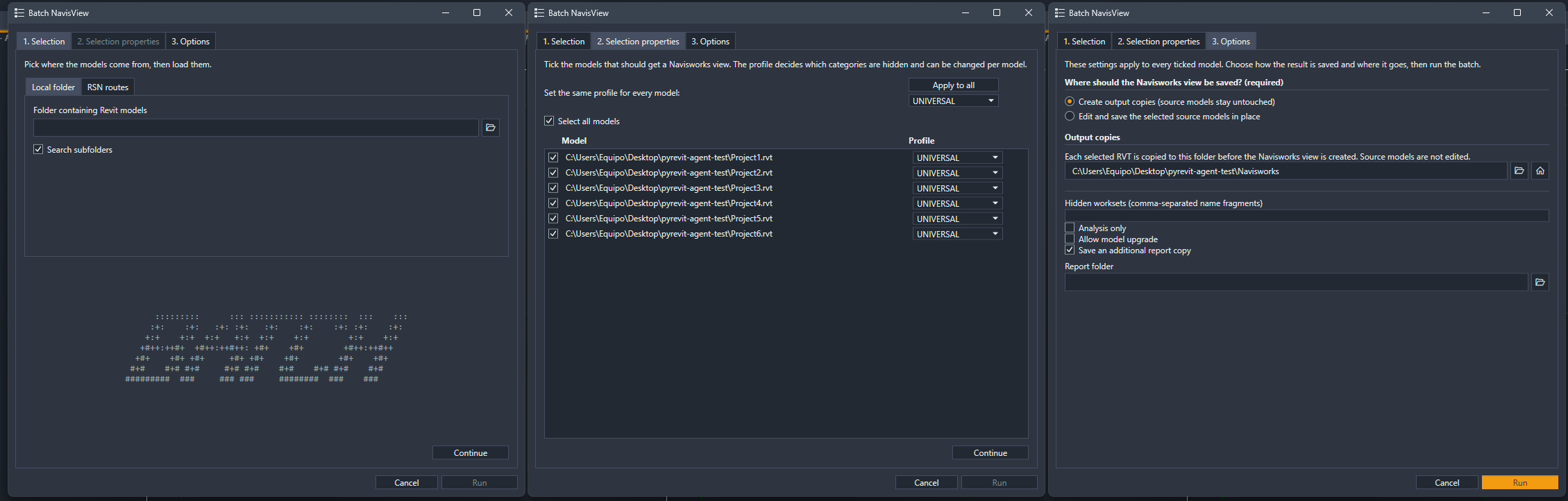
Task: Open 2. Selection properties tab in right window
Action: coord(1158,41)
